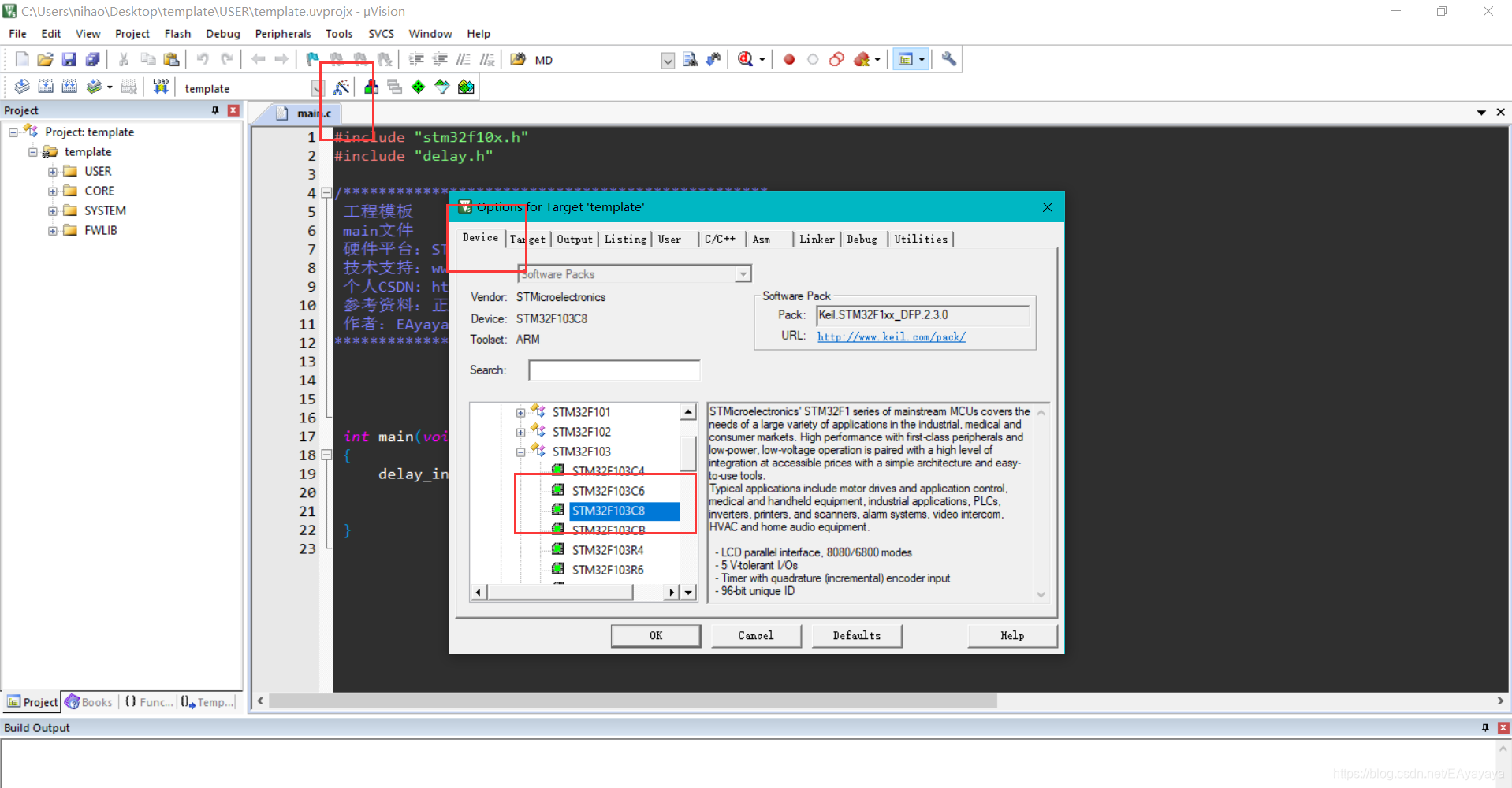This screenshot has width=1512, height=788.
Task: Click Help button in Options dialog
Action: [1012, 636]
